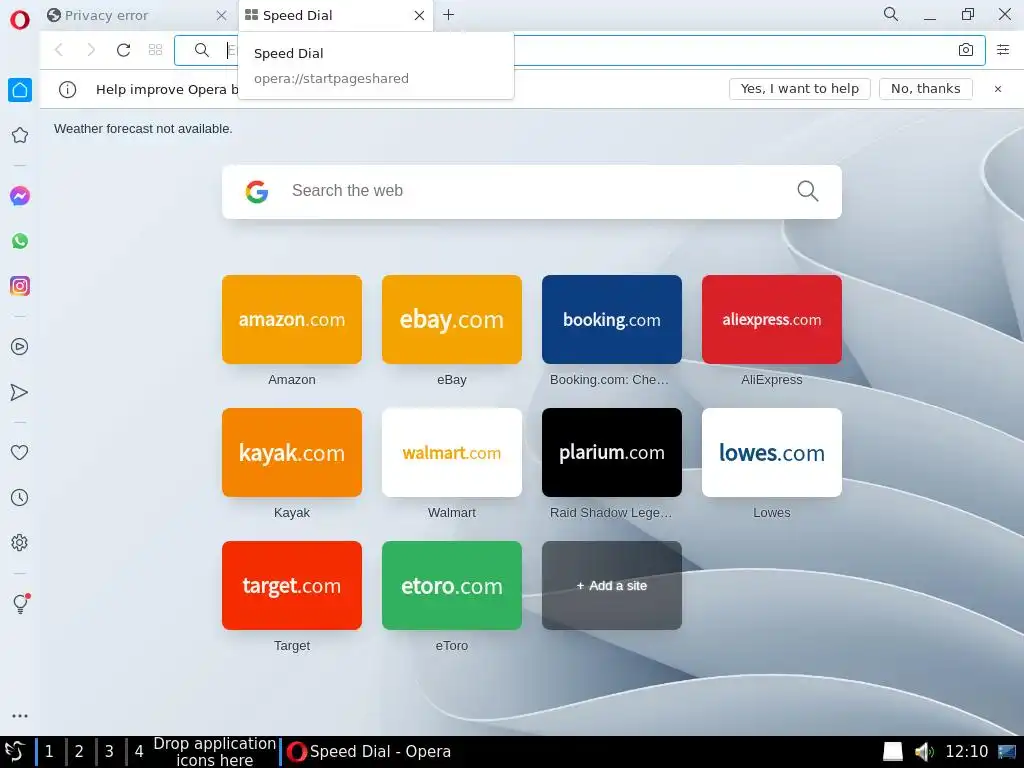The width and height of the screenshot is (1024, 768).
Task: Take a Snapshot with camera icon
Action: 966,50
